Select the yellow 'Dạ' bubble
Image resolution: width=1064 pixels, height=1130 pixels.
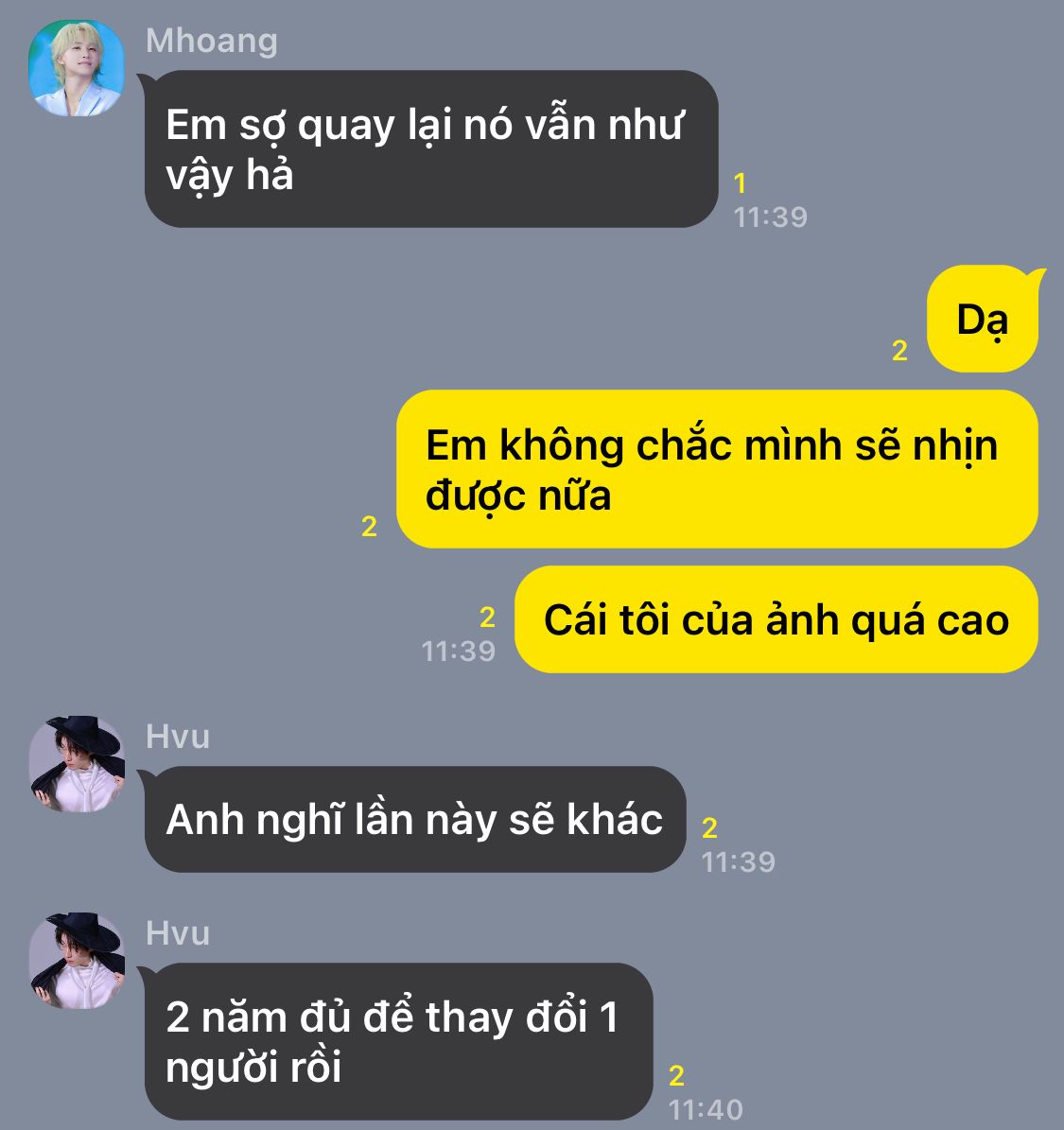pyautogui.click(x=983, y=319)
